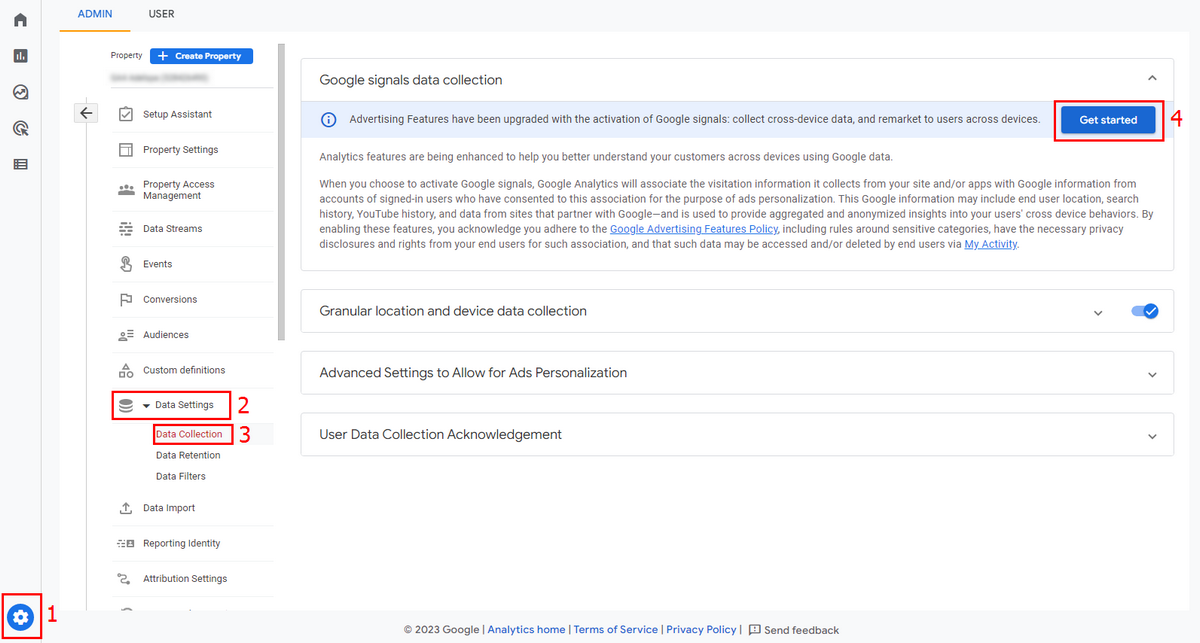
Task: Click the Property Access Management people icon
Action: click(x=126, y=190)
